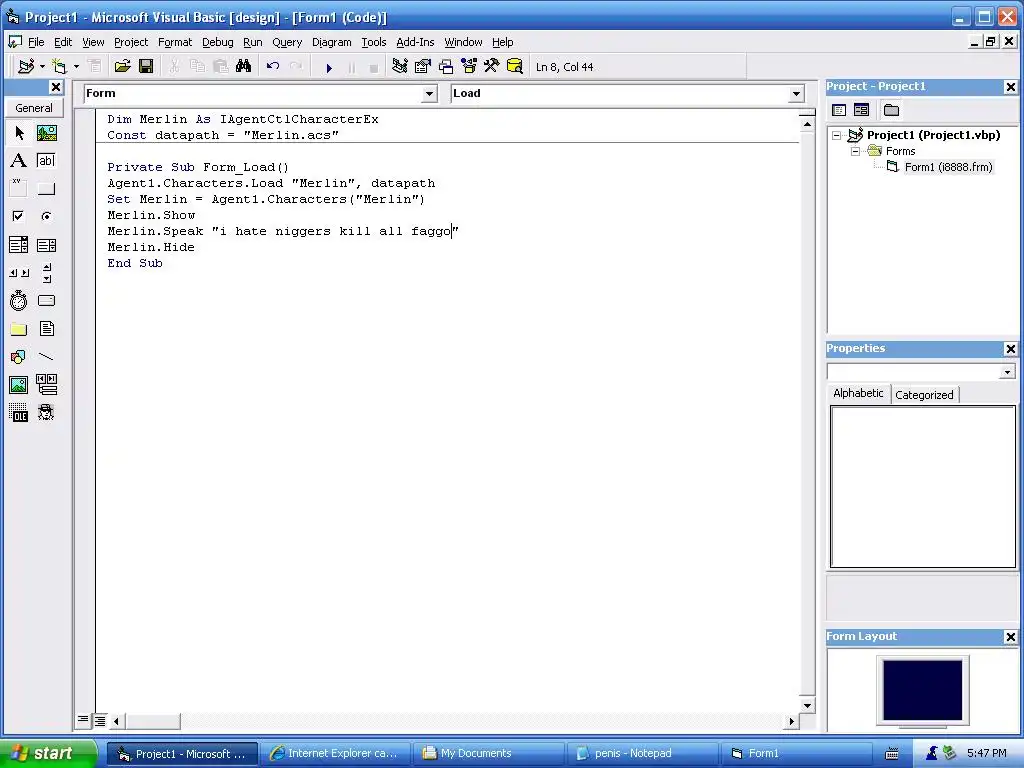Select the Frame control in the toolbox

click(x=19, y=189)
